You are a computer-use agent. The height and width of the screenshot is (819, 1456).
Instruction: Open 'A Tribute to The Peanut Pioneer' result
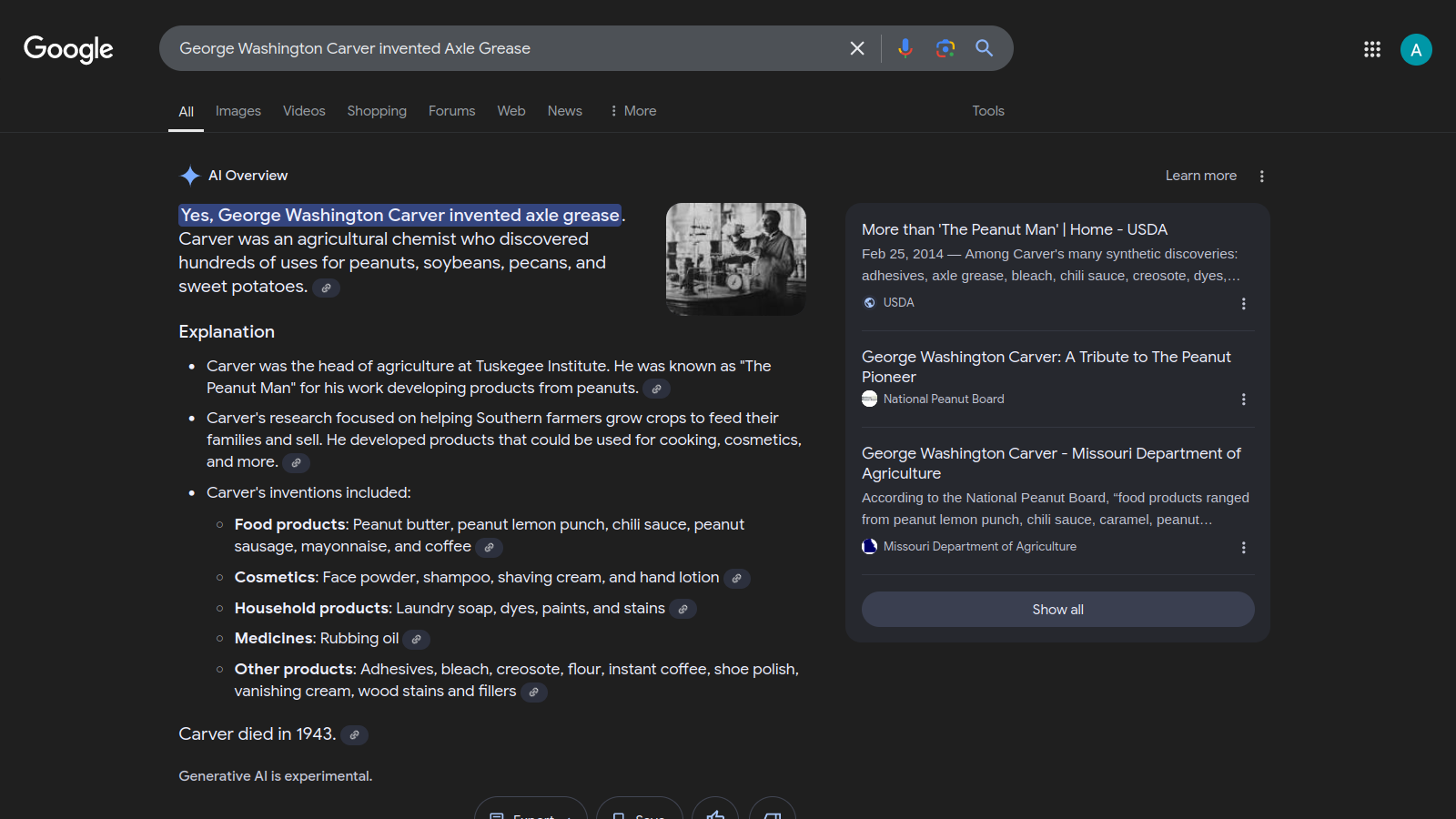tap(1046, 367)
